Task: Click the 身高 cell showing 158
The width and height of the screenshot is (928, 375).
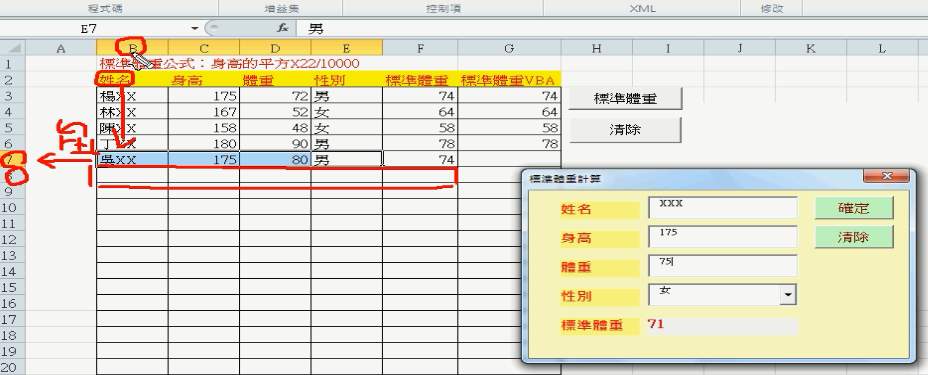Action: coord(204,127)
